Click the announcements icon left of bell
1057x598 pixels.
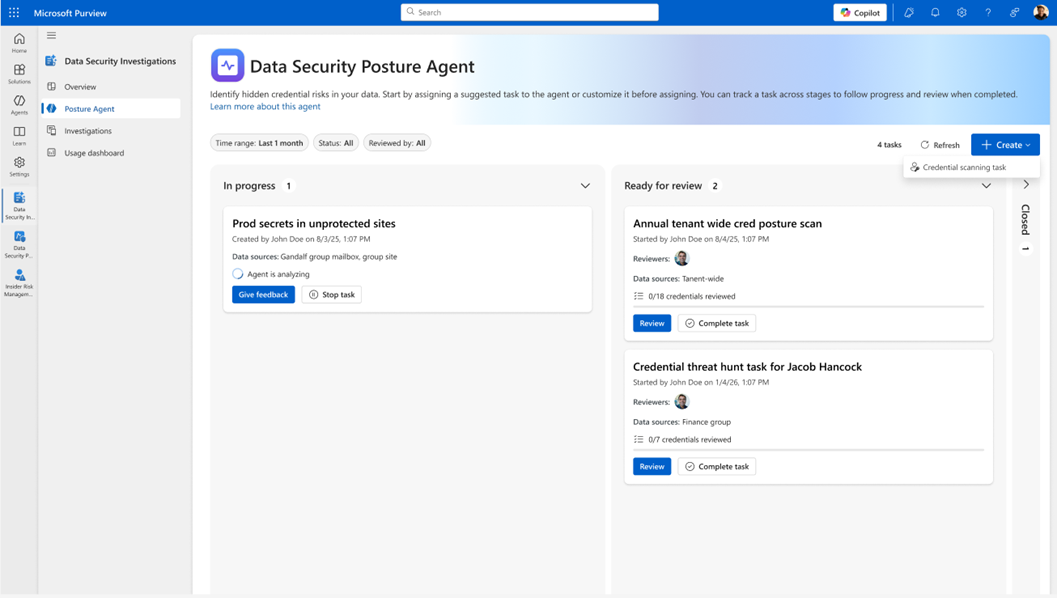[909, 13]
